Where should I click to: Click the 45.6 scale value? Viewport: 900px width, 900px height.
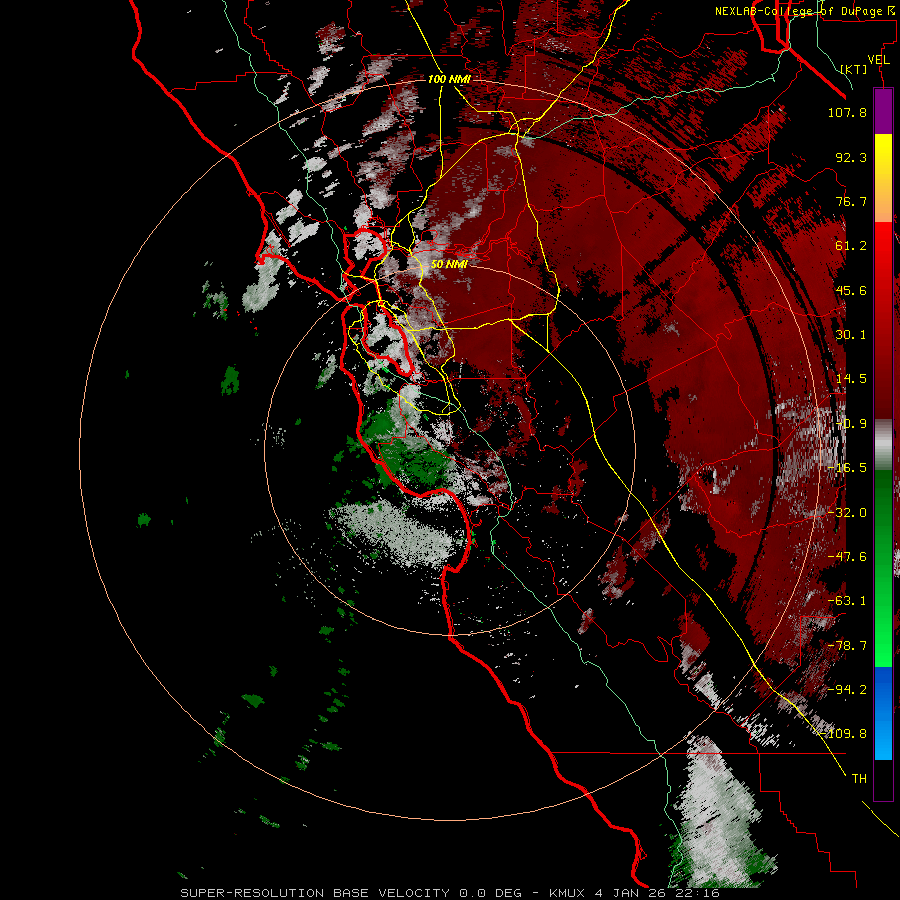pyautogui.click(x=851, y=290)
